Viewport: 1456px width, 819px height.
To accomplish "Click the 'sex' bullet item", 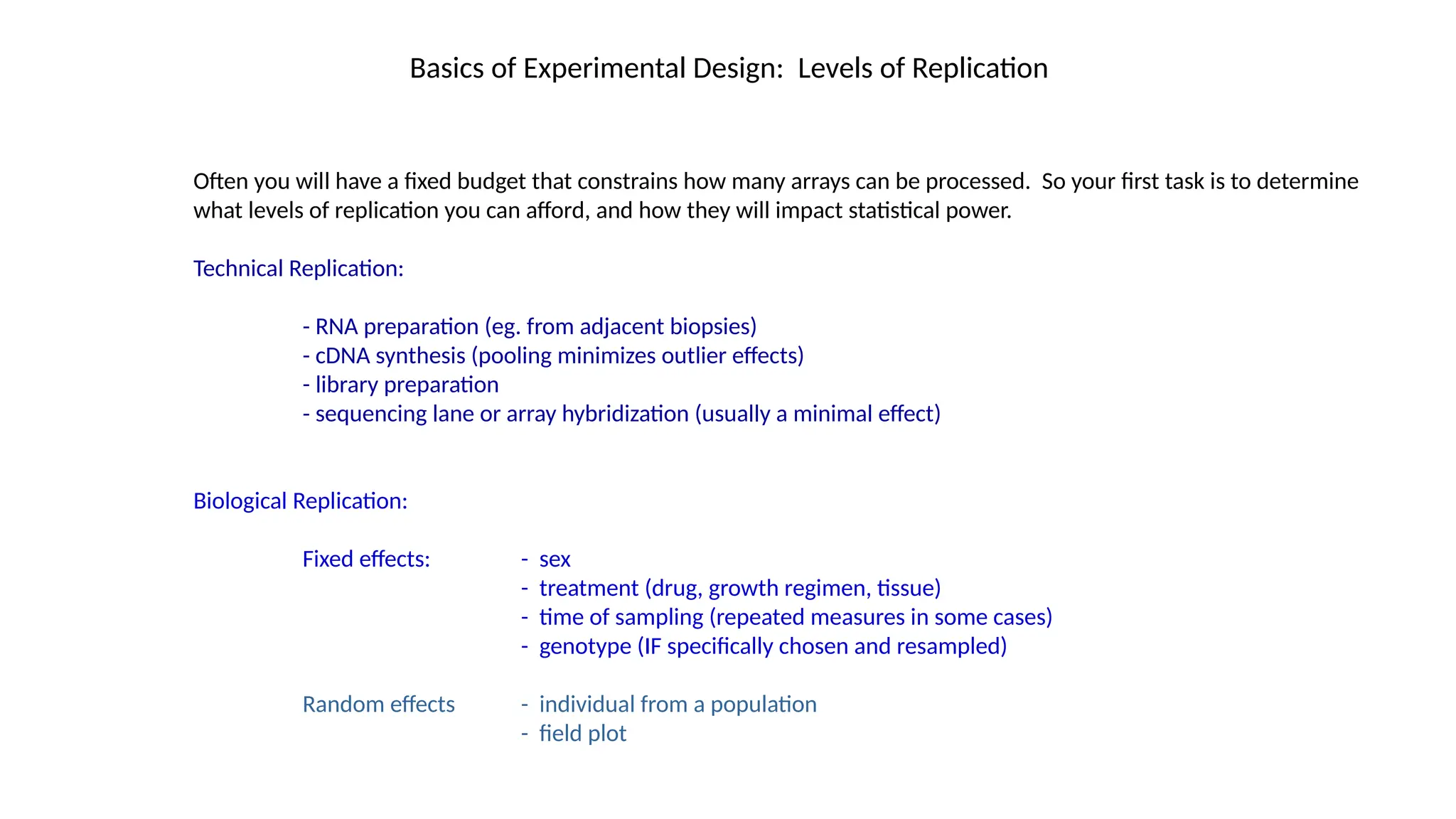I will pos(555,560).
